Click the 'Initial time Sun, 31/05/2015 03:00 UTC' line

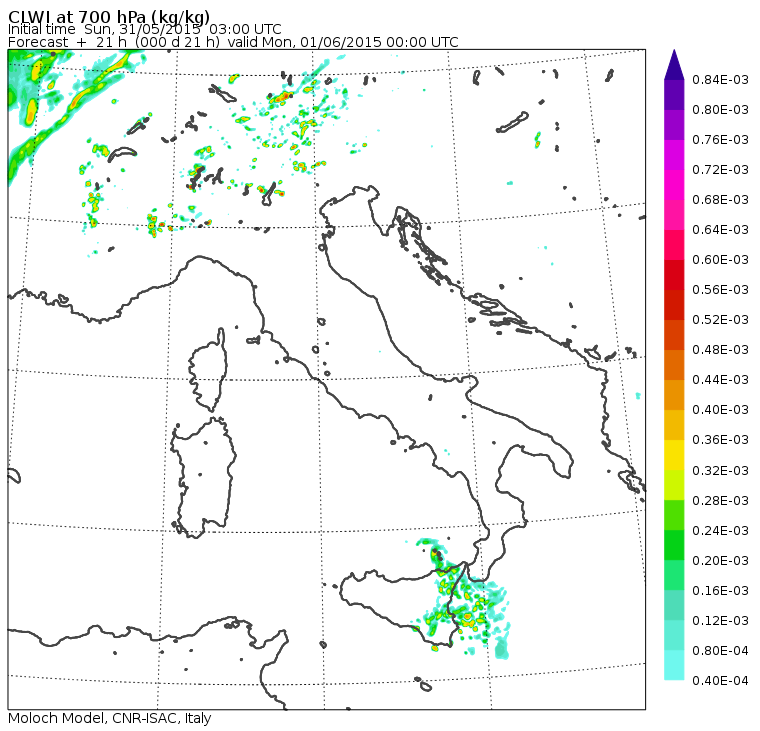pos(144,30)
